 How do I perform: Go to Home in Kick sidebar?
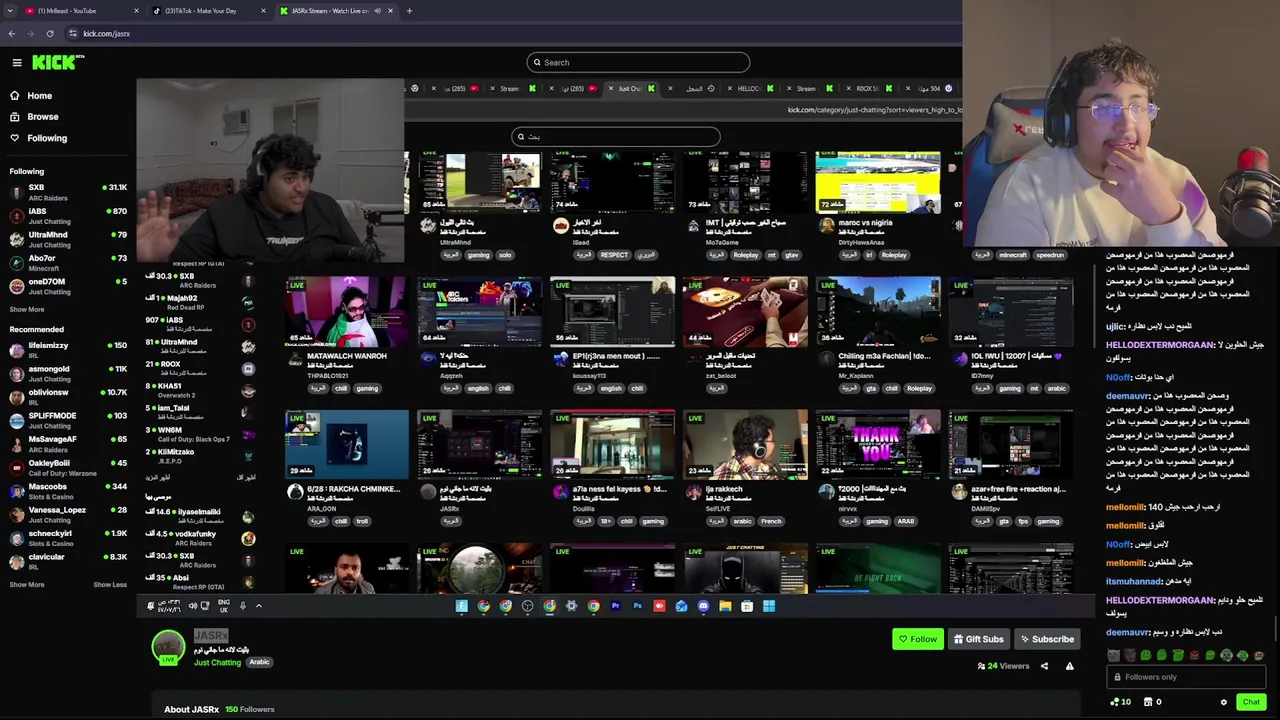[40, 96]
